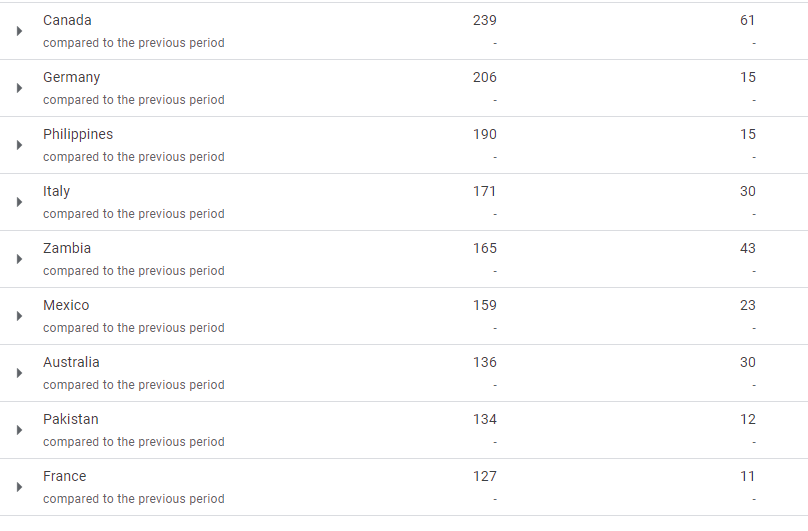Image resolution: width=808 pixels, height=531 pixels.
Task: Select the Zambia country label
Action: coord(67,248)
